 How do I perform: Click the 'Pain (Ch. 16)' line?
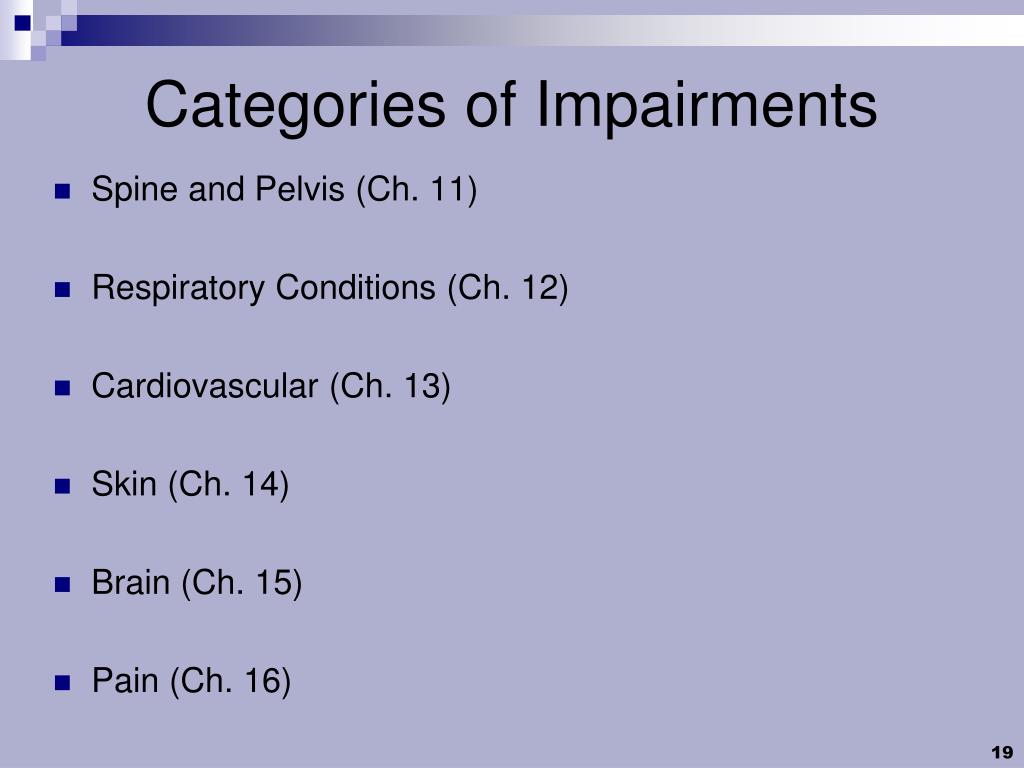(191, 681)
